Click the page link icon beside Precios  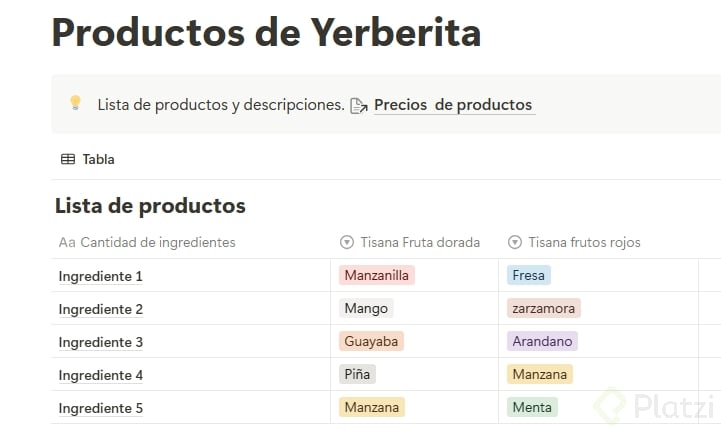(x=359, y=105)
